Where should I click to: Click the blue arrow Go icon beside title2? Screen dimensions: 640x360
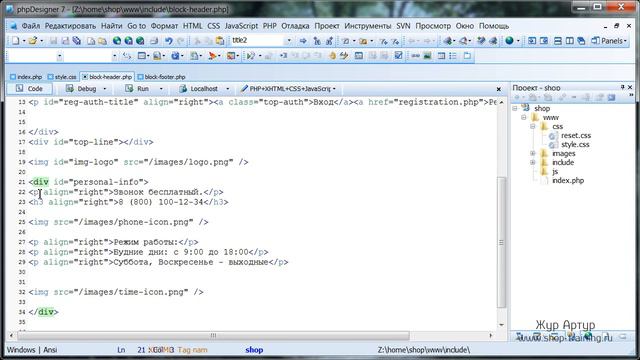(x=303, y=41)
